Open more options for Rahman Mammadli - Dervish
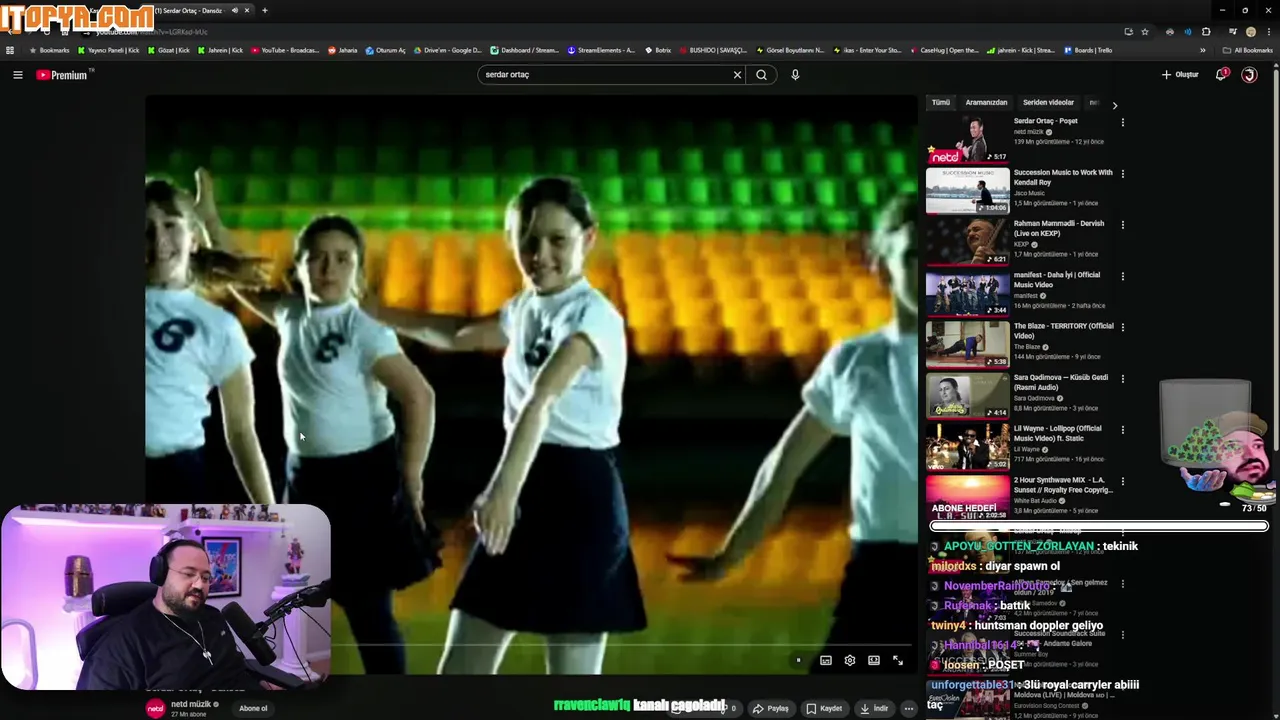 pos(1122,224)
